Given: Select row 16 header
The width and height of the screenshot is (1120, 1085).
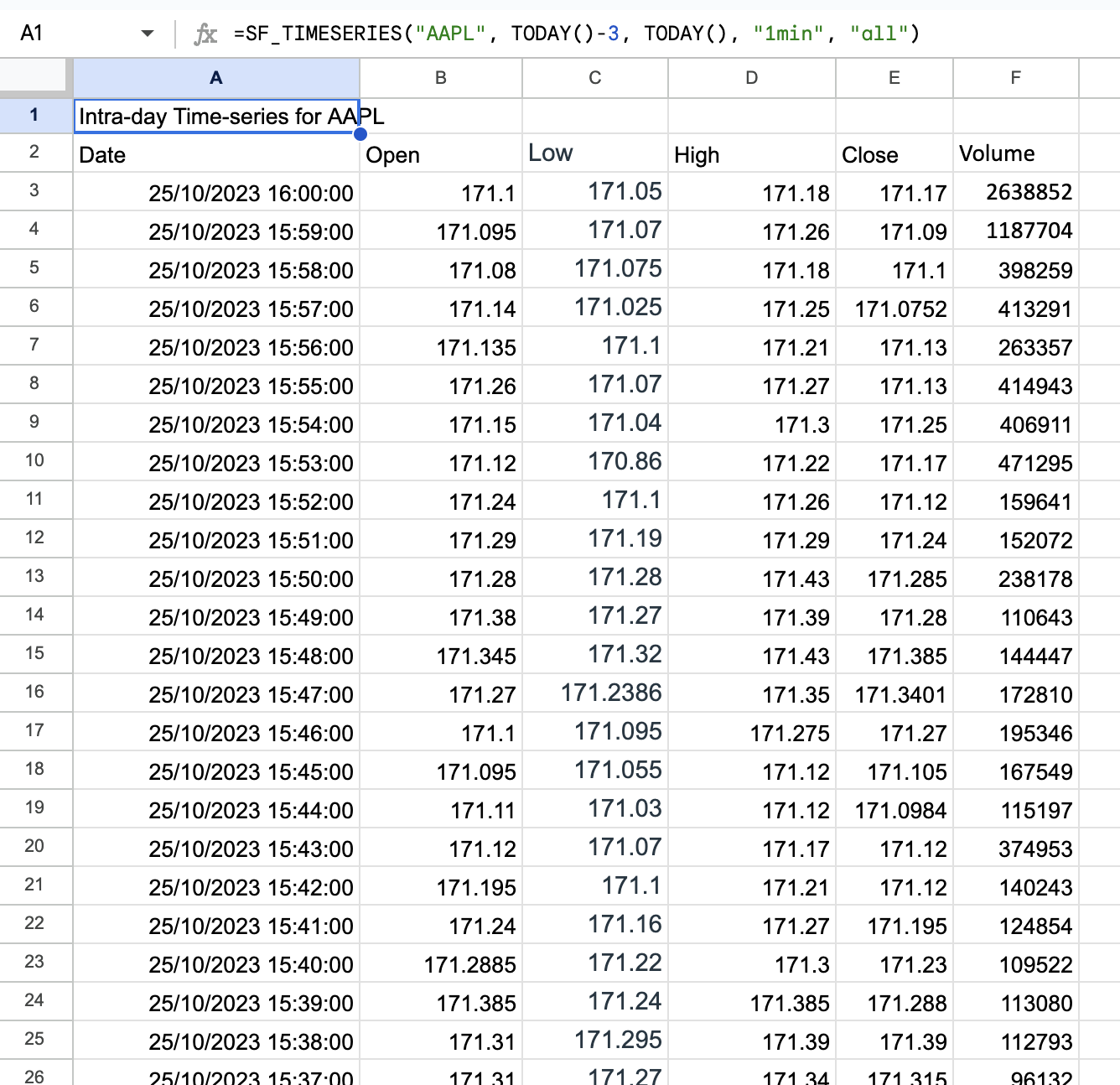Looking at the screenshot, I should (35, 692).
